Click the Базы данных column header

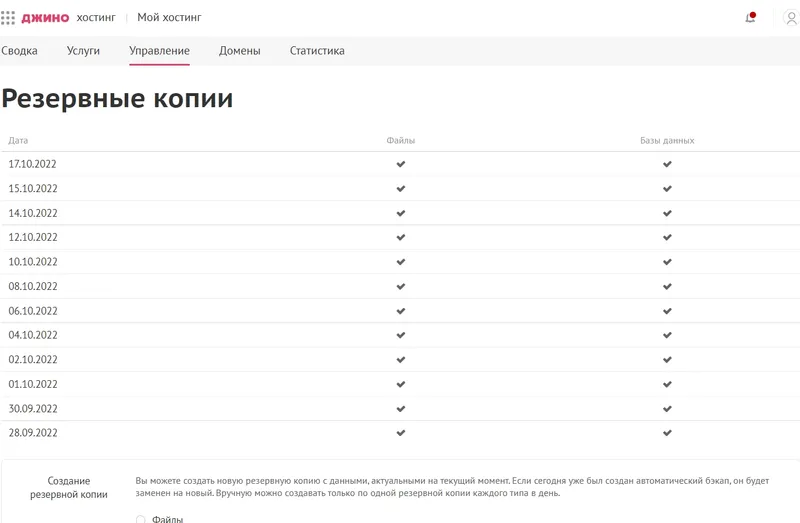click(x=667, y=140)
